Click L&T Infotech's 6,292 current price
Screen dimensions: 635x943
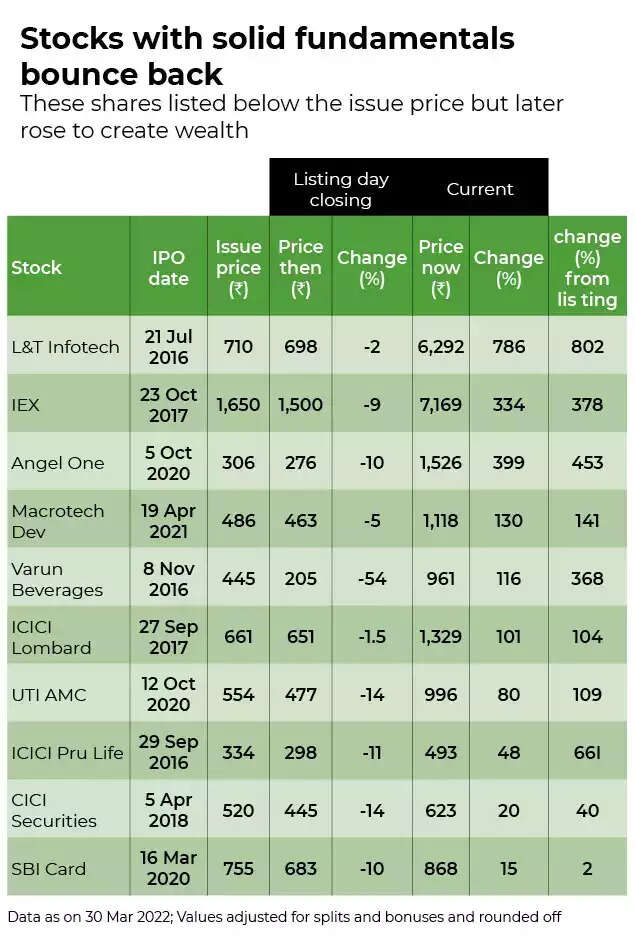tap(440, 347)
